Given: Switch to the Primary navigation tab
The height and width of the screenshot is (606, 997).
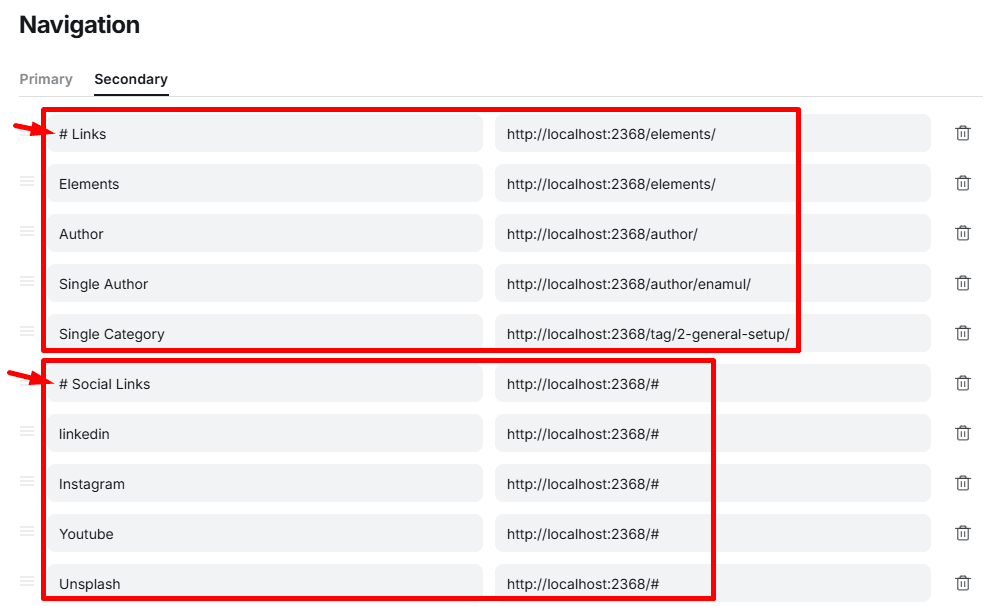Looking at the screenshot, I should 46,79.
